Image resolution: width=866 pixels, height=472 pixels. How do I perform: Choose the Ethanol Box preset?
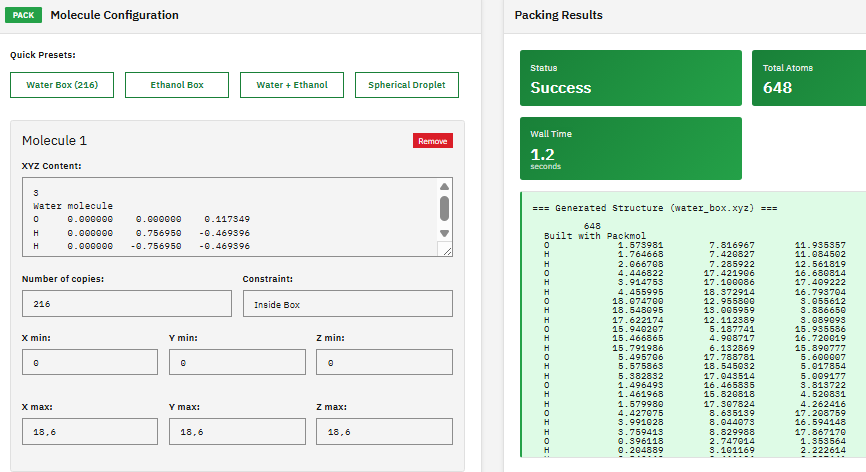[x=177, y=85]
